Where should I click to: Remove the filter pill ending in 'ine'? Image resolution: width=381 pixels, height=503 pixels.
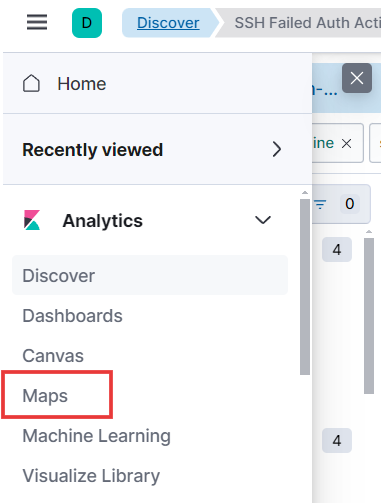coord(347,144)
